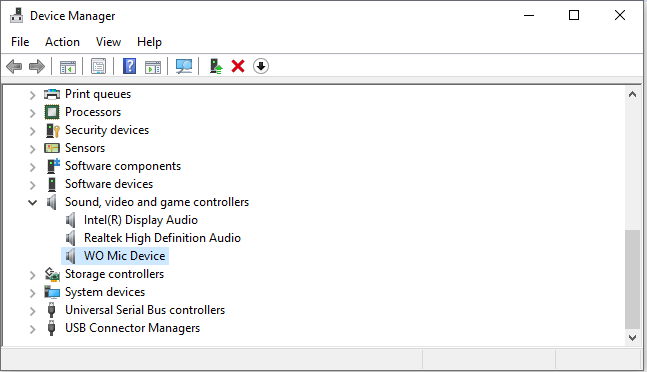
Task: Select the Software devices label
Action: coord(109,184)
